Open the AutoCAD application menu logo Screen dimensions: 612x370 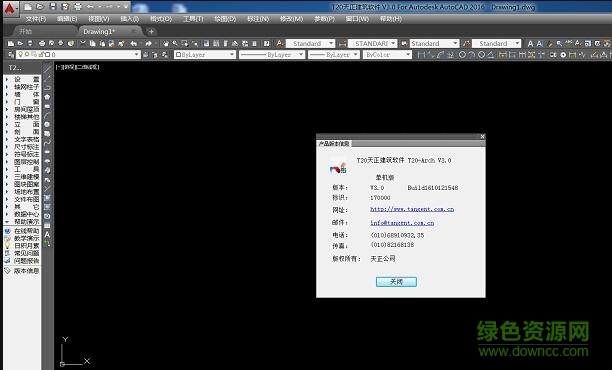(x=9, y=9)
